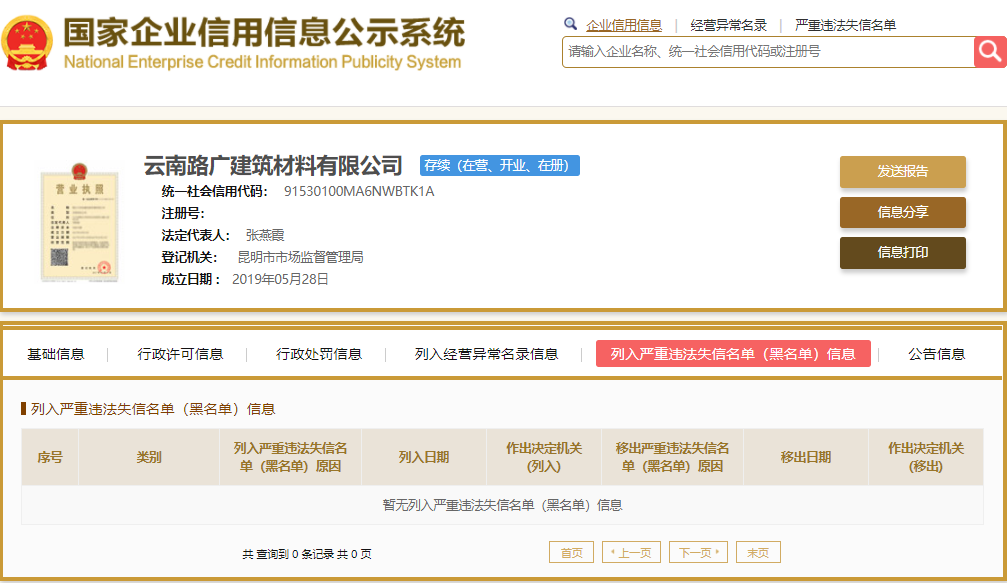Open the business license thumbnail image
Viewport: 1007px width, 583px height.
80,222
